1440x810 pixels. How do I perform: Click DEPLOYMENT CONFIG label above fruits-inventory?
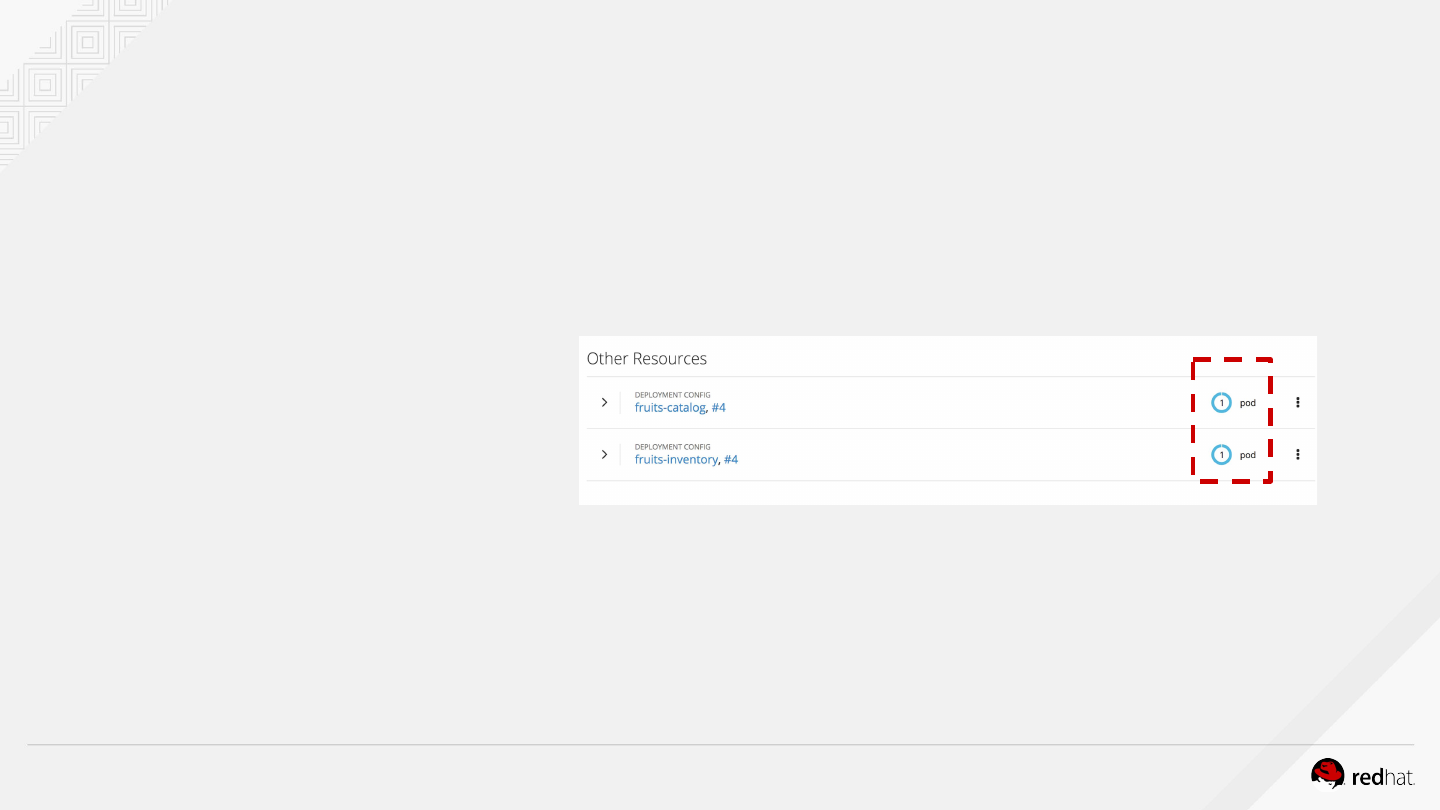672,447
